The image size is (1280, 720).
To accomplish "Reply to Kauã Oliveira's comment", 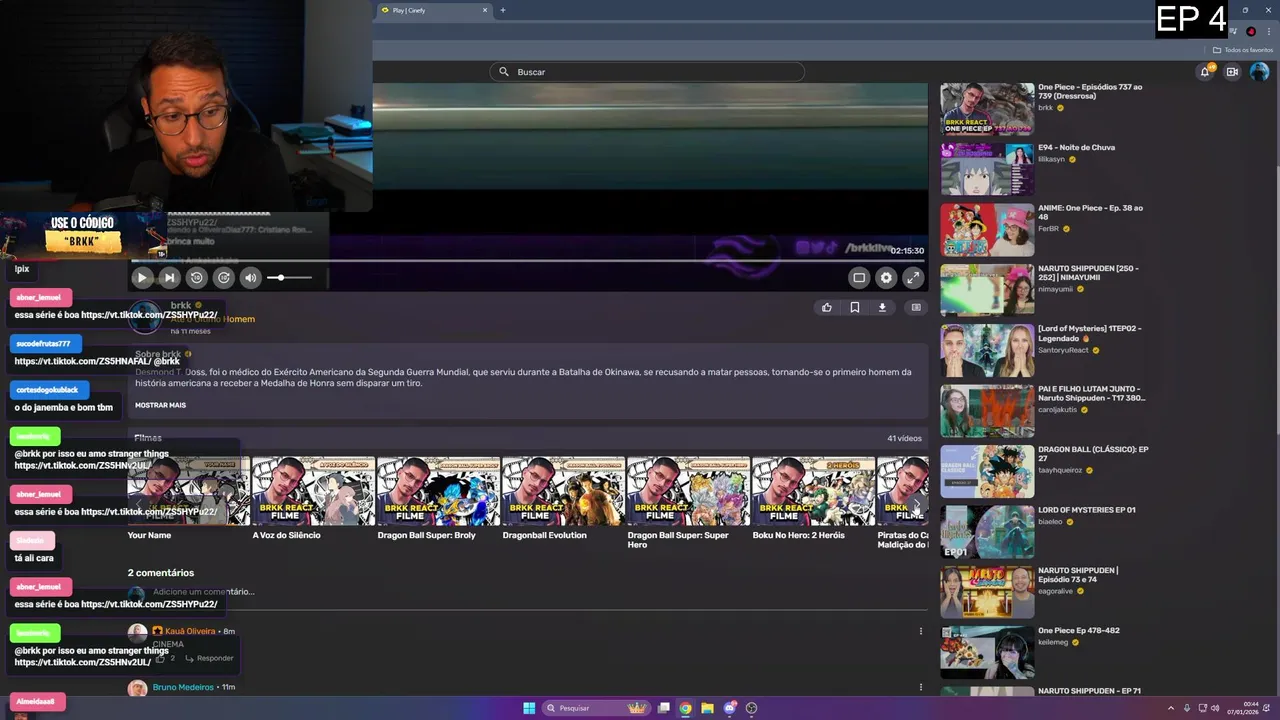I will tap(209, 658).
